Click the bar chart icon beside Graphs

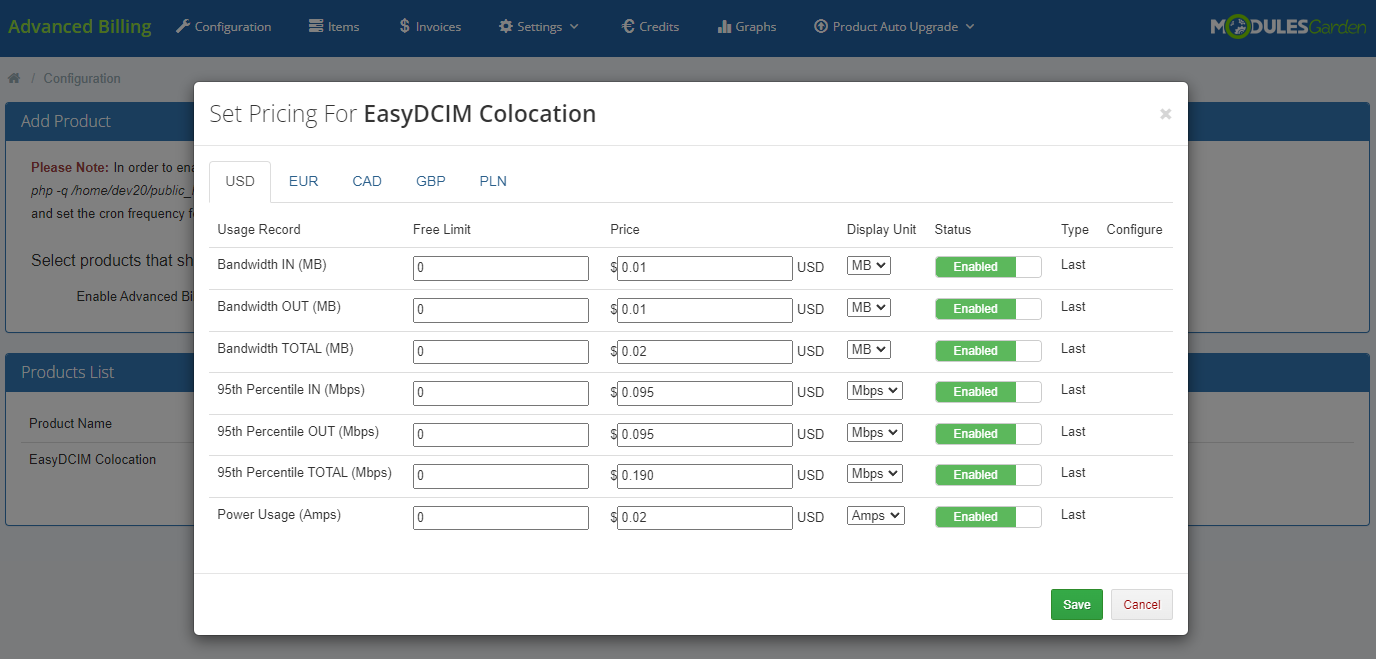[724, 26]
